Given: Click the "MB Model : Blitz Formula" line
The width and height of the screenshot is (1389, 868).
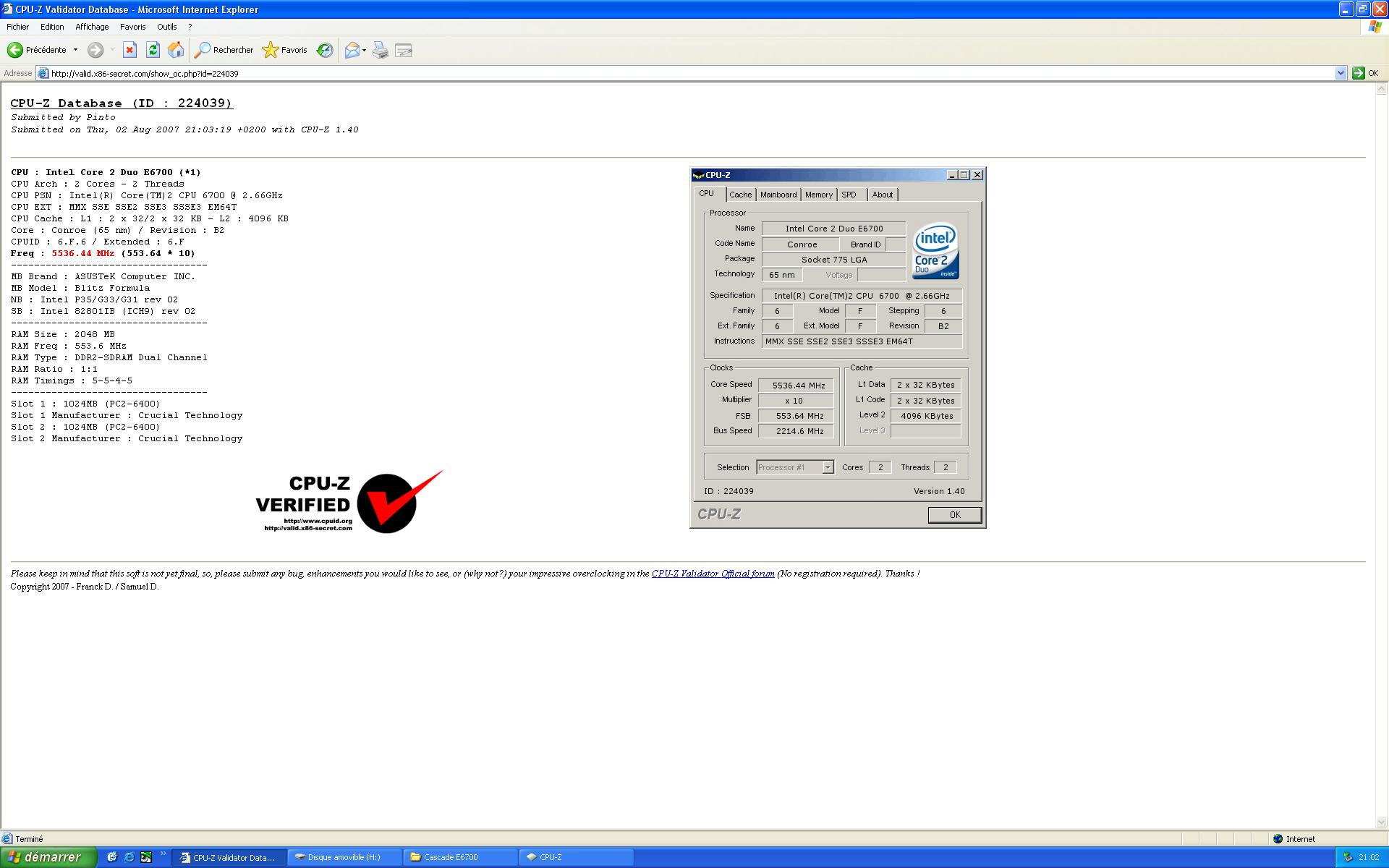Looking at the screenshot, I should tap(80, 288).
